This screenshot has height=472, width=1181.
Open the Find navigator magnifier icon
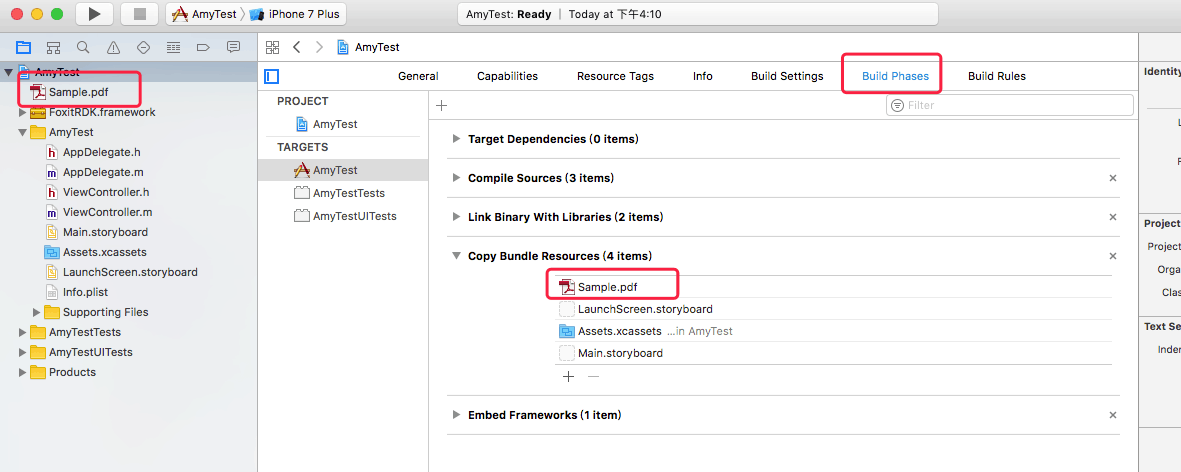coord(83,47)
